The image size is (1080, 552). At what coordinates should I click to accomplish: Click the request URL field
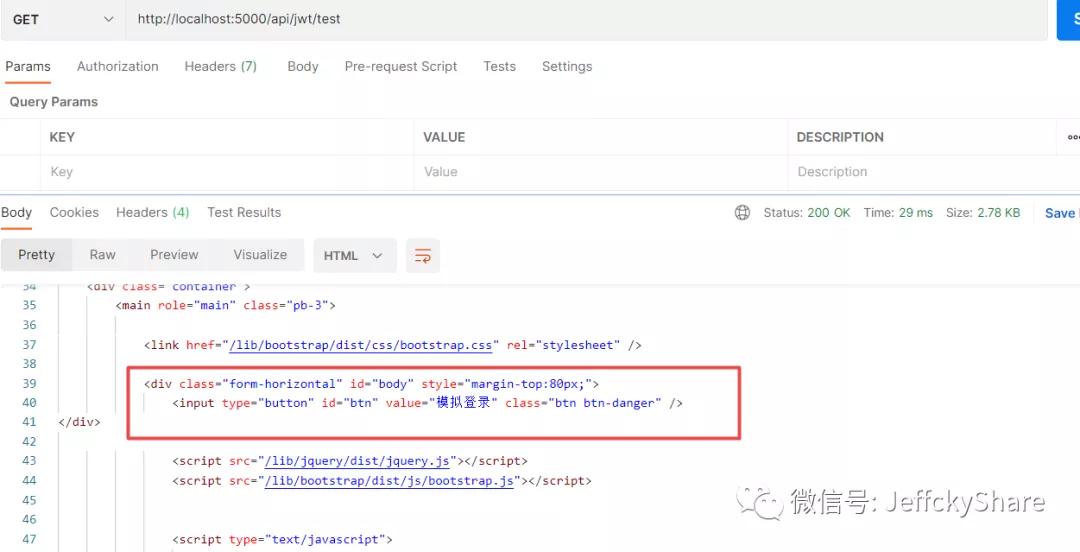(x=586, y=19)
